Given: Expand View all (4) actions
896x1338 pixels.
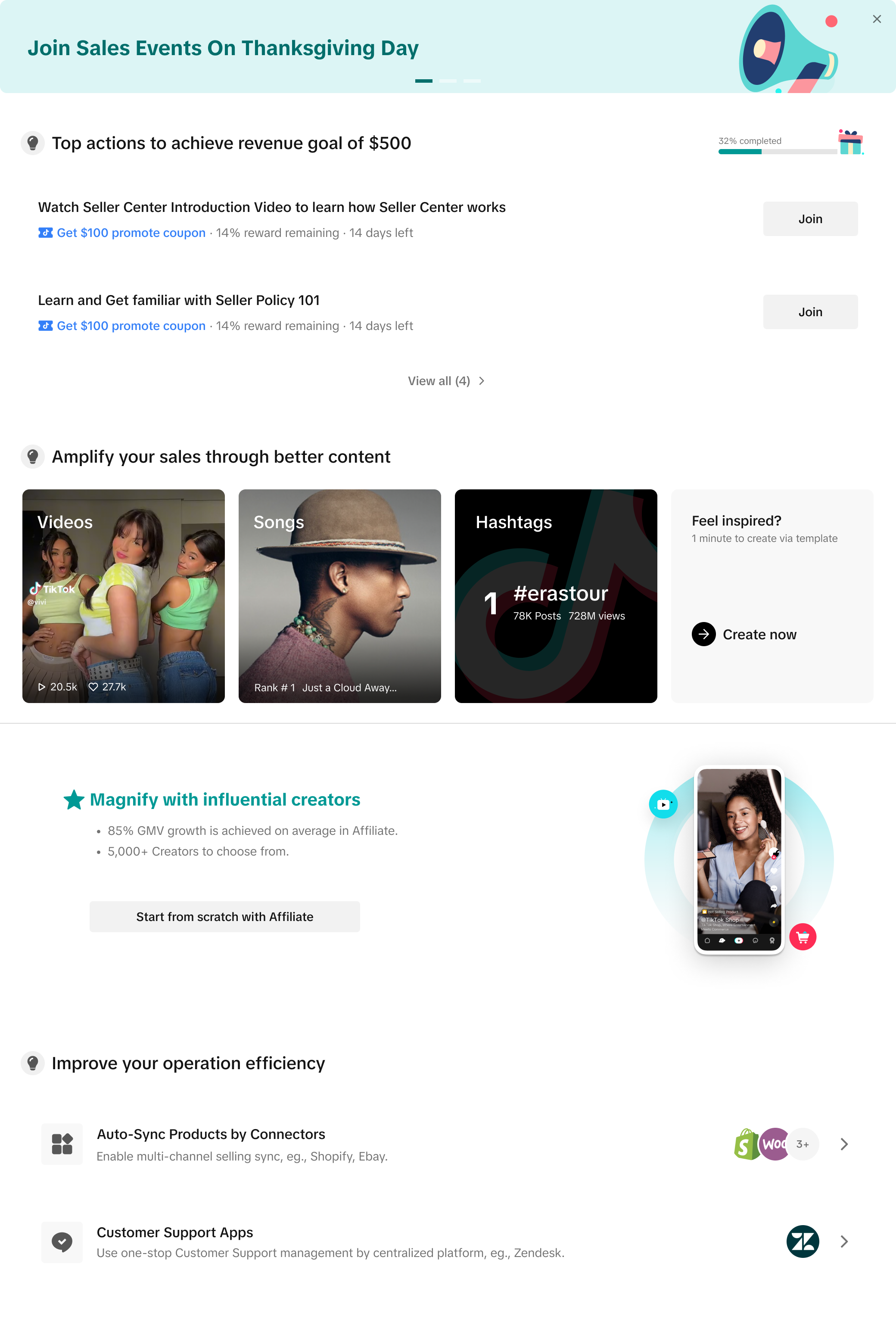Looking at the screenshot, I should click(x=446, y=381).
